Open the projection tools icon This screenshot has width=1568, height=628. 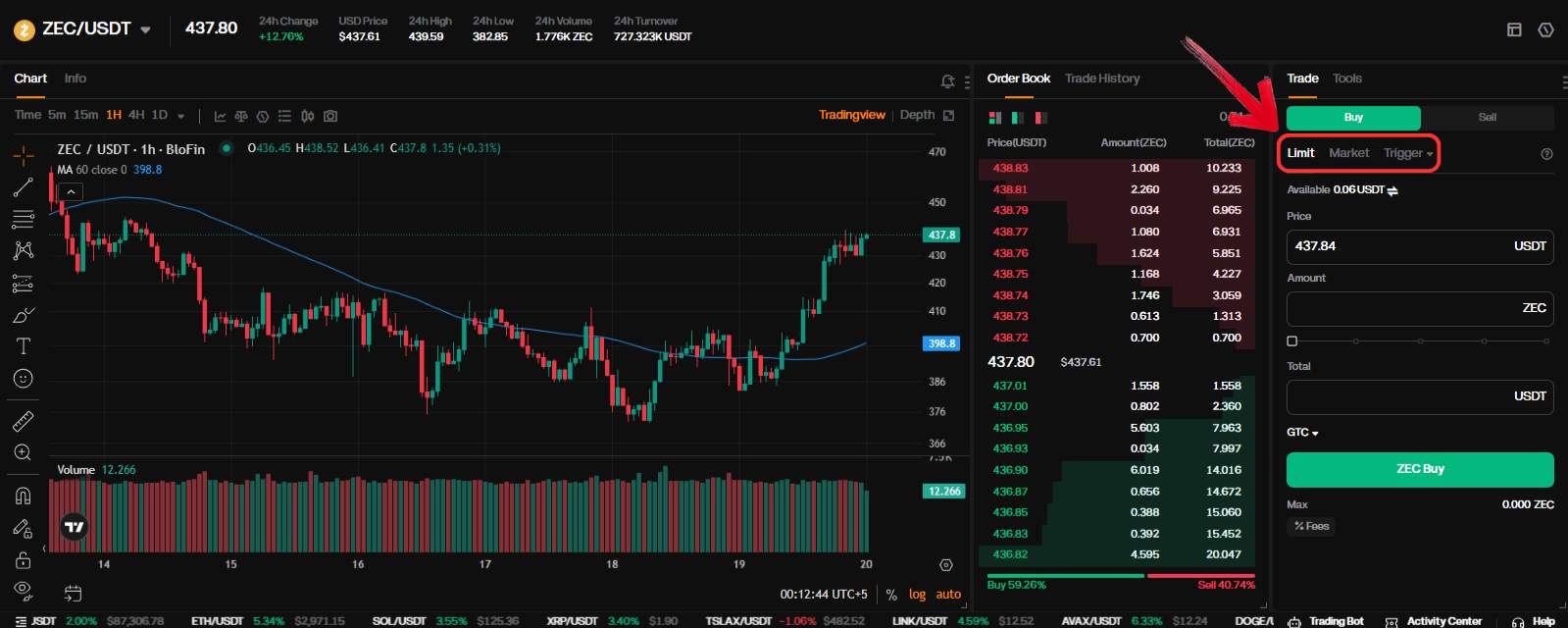[24, 283]
